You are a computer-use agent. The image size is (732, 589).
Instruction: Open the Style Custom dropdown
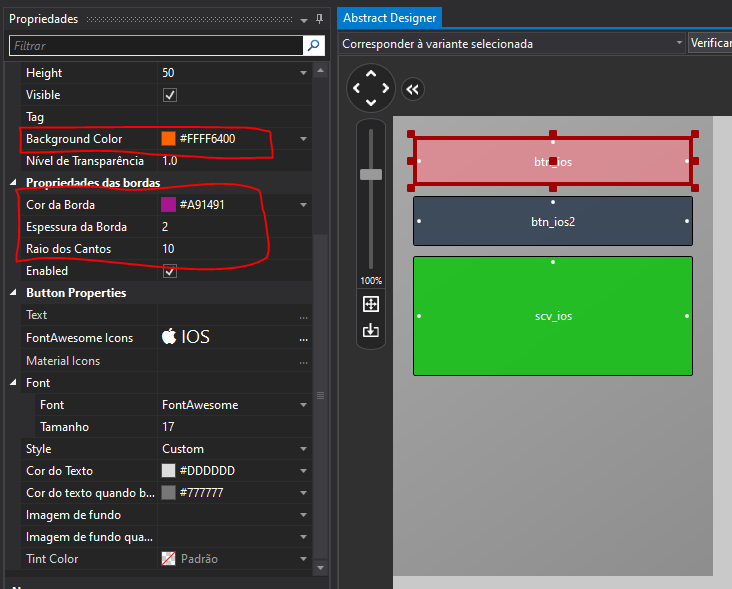pyautogui.click(x=303, y=449)
